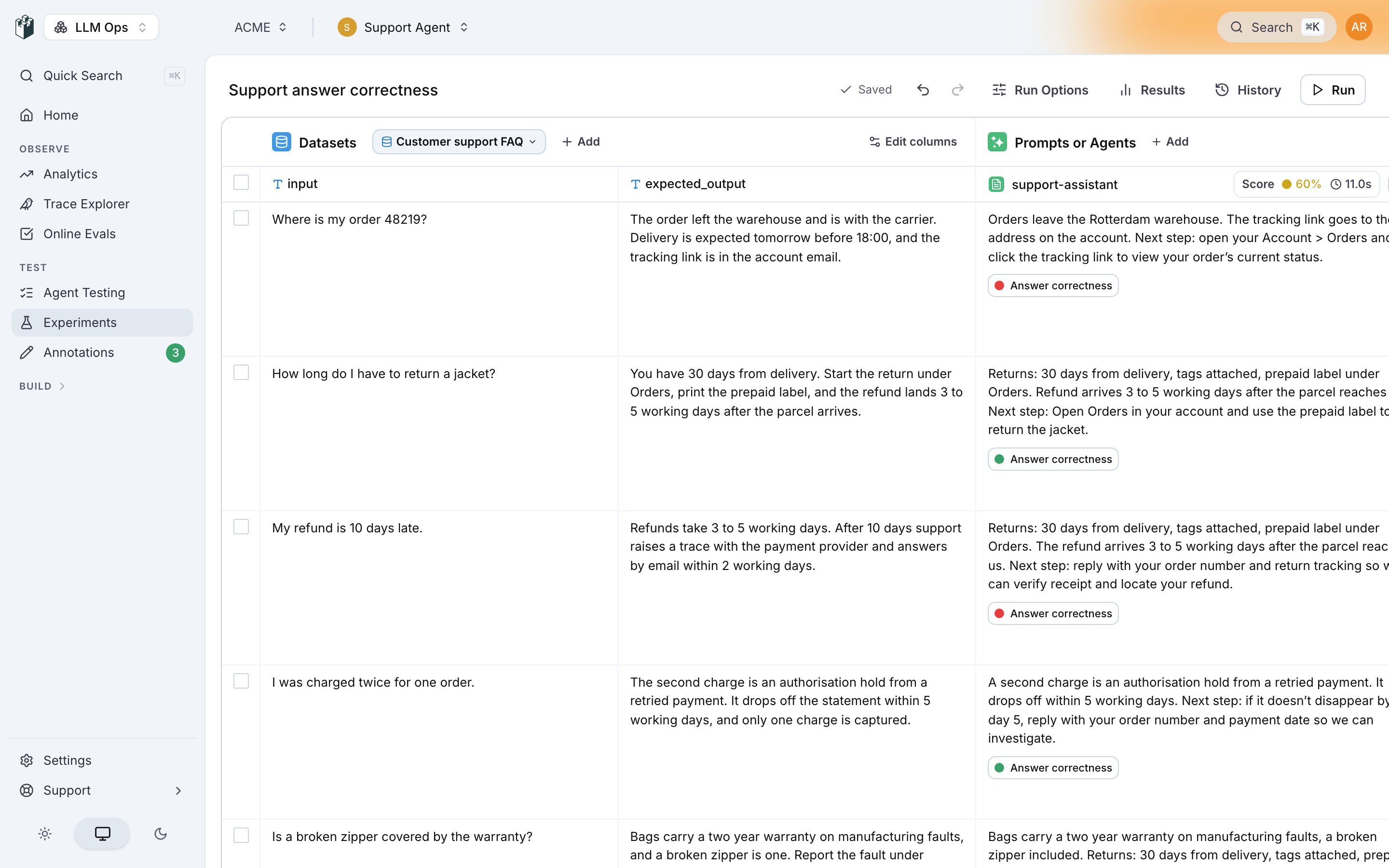
Task: Open the Answer correctness result for late refund
Action: 1053,614
